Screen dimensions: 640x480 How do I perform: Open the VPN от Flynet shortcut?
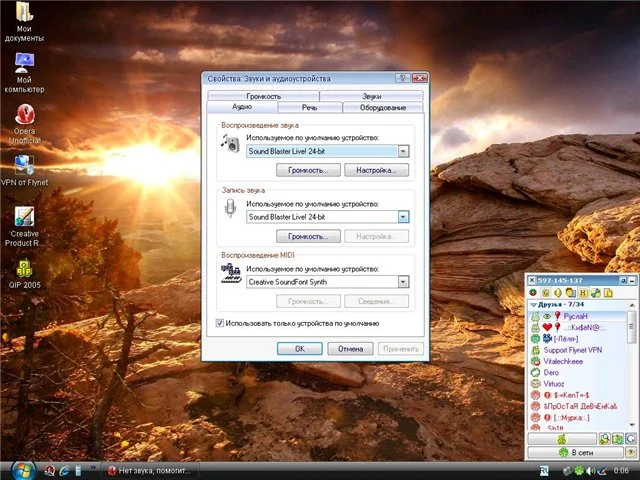[x=25, y=165]
